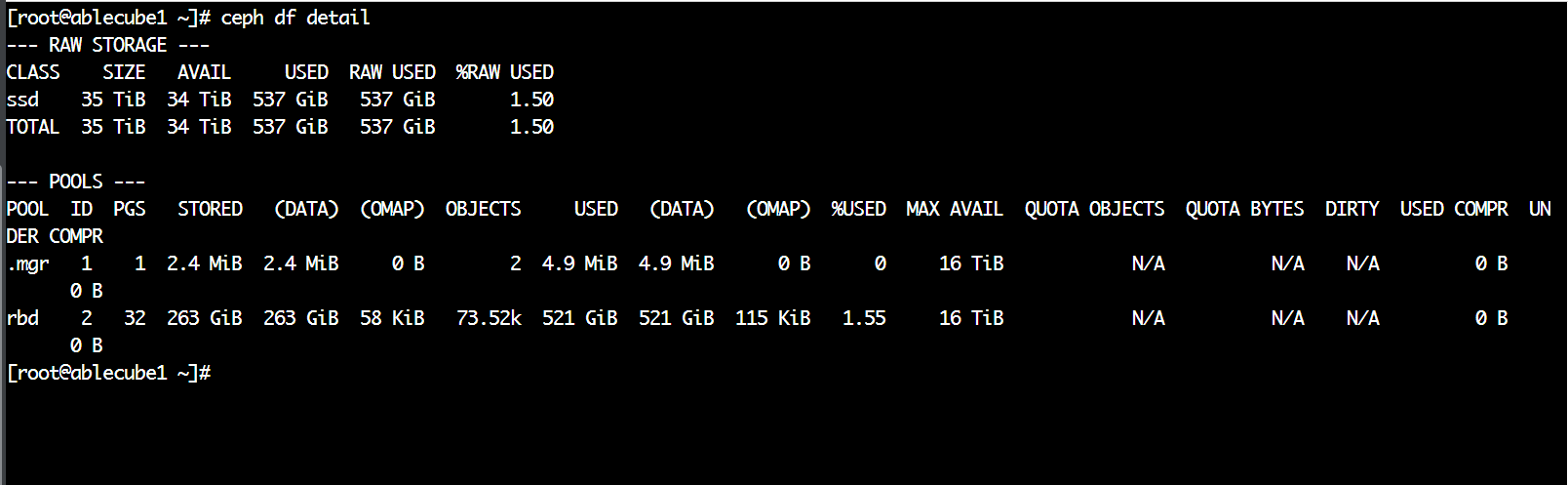
Task: Select the CLASS column header
Action: 33,72
